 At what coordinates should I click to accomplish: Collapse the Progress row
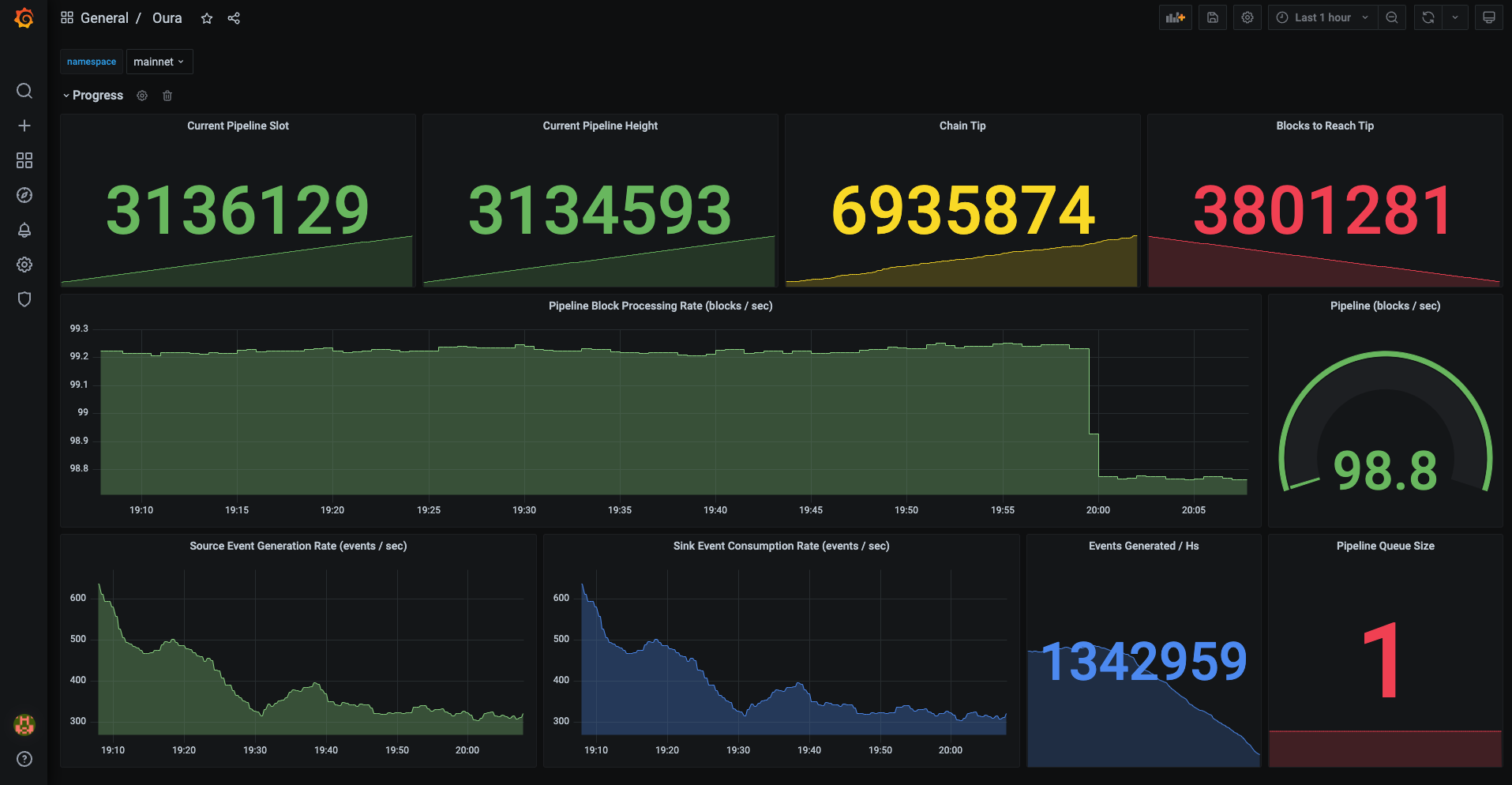coord(93,96)
